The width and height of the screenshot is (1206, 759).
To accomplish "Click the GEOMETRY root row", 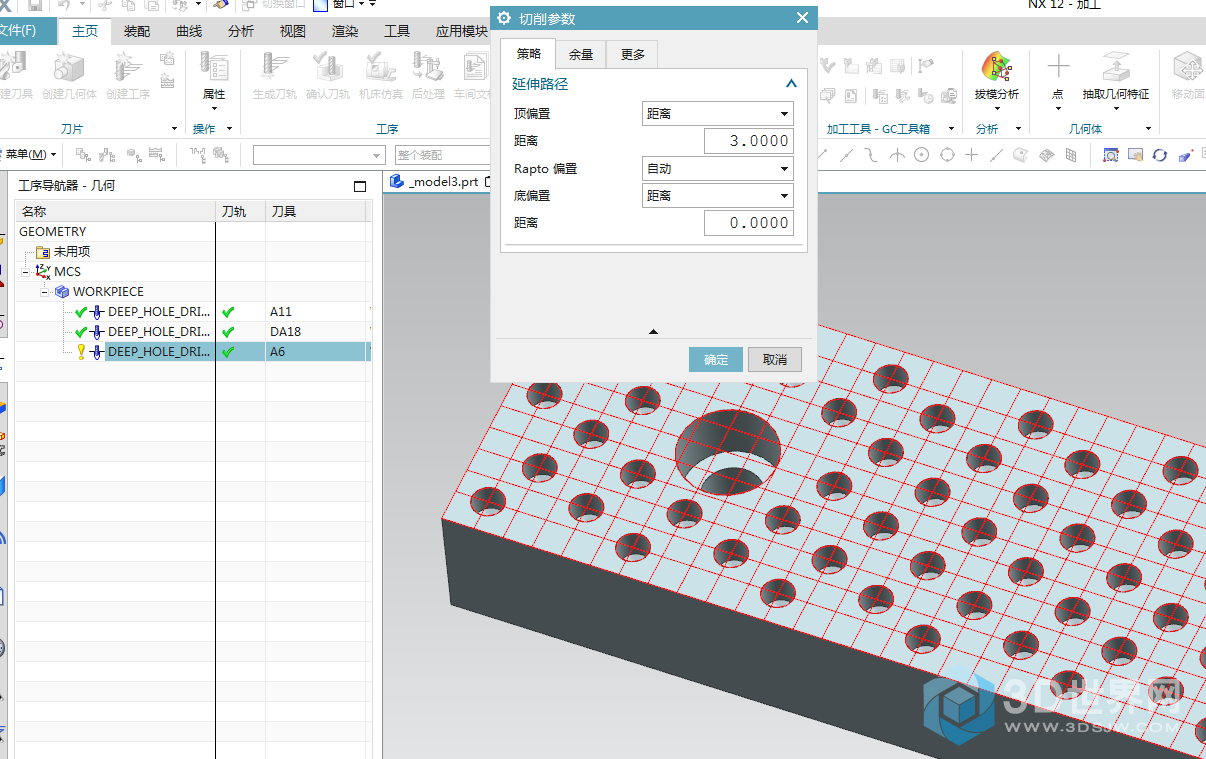I will point(193,232).
